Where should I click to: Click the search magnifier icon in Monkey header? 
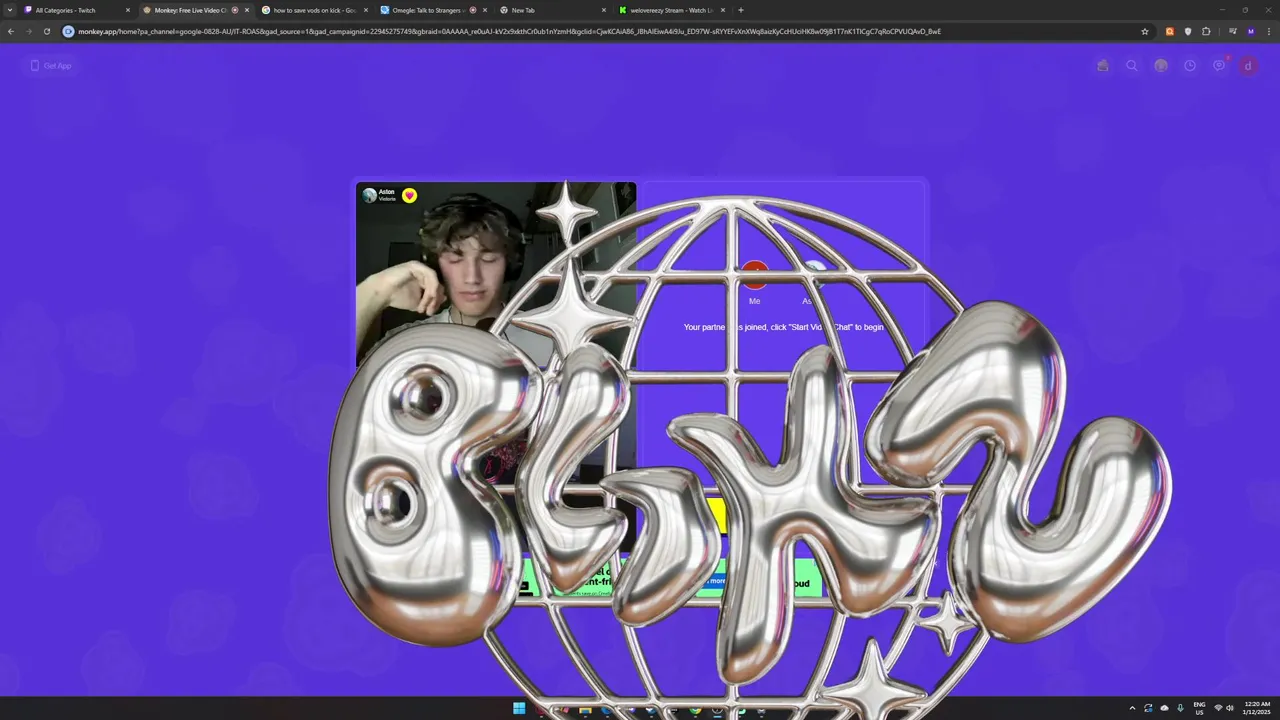click(1132, 66)
